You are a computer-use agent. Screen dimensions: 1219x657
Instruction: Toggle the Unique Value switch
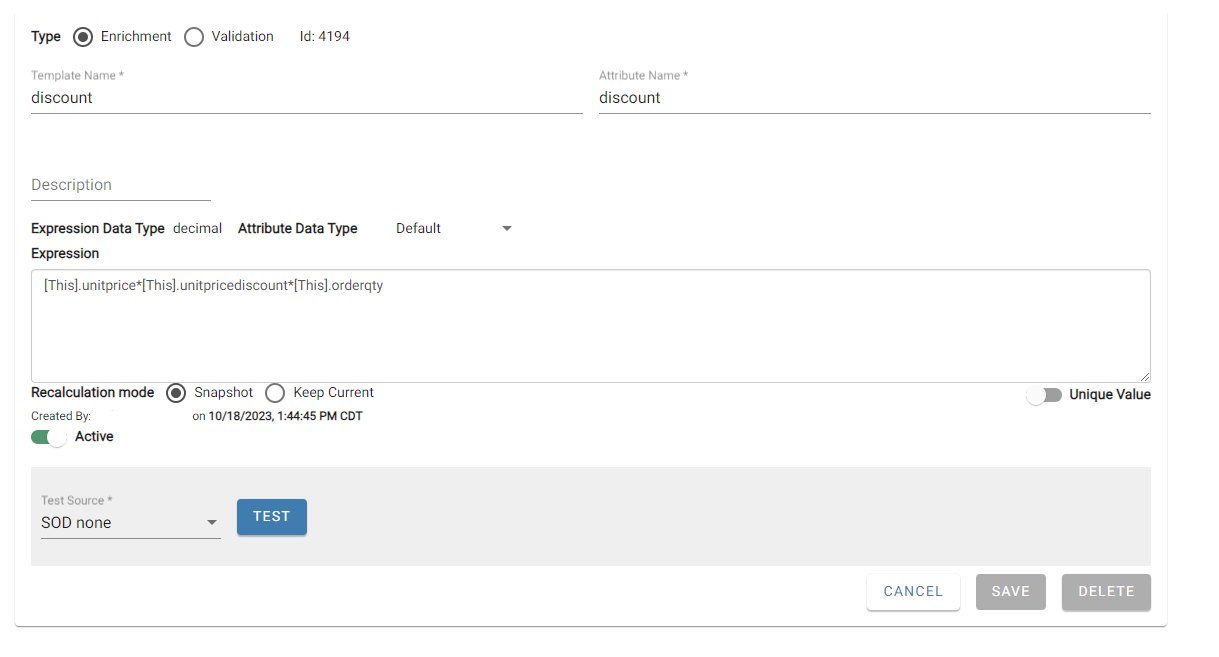(1044, 395)
